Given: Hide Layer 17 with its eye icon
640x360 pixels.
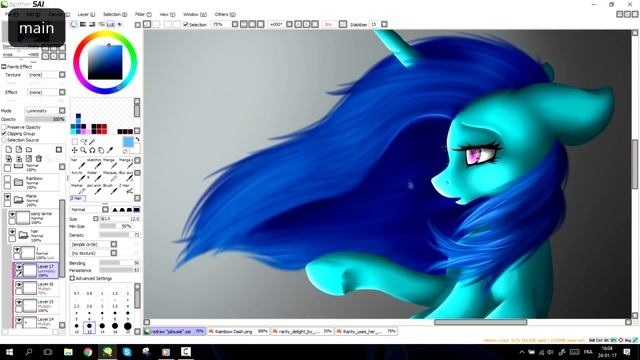Looking at the screenshot, I should 19,267.
